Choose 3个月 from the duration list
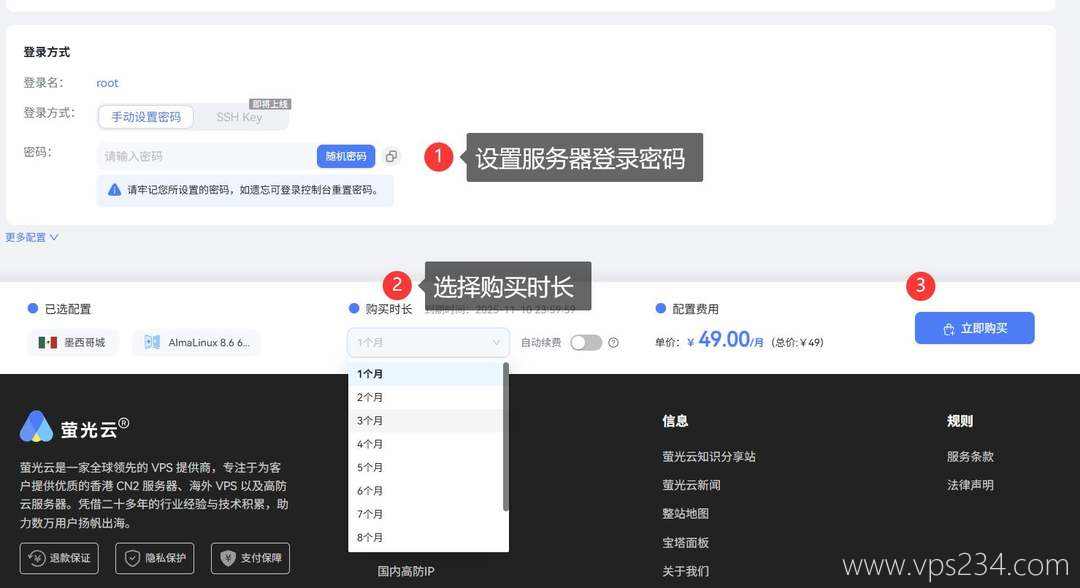The height and width of the screenshot is (588, 1080). pos(370,421)
